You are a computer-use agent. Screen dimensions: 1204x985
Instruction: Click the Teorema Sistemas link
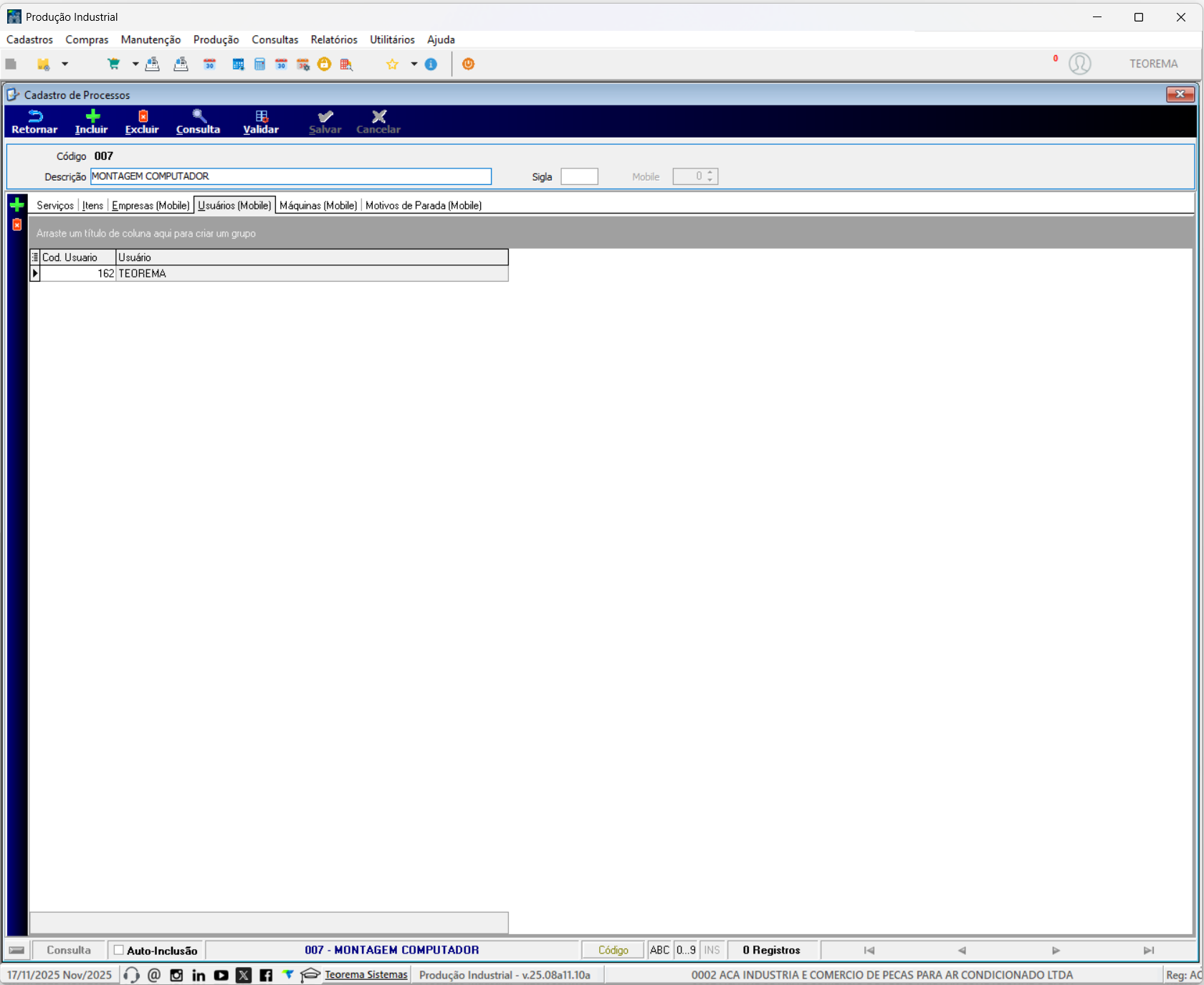pyautogui.click(x=365, y=975)
